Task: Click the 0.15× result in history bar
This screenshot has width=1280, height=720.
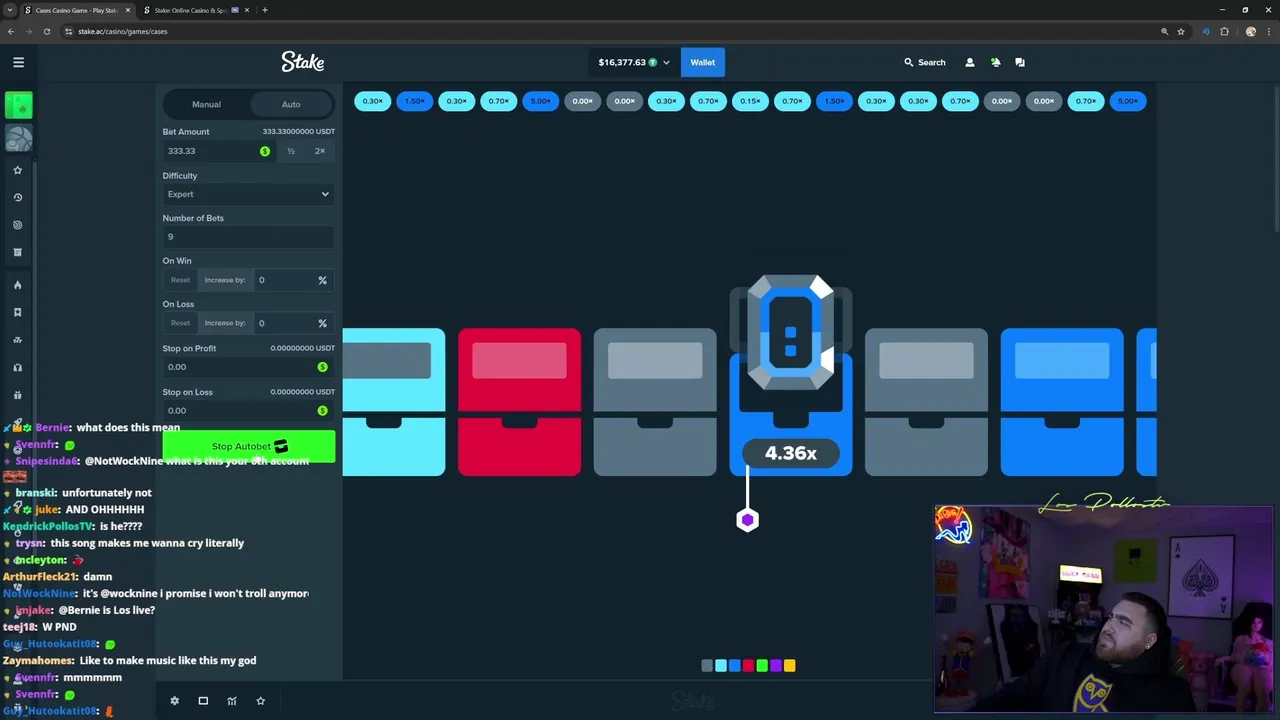Action: pos(750,101)
